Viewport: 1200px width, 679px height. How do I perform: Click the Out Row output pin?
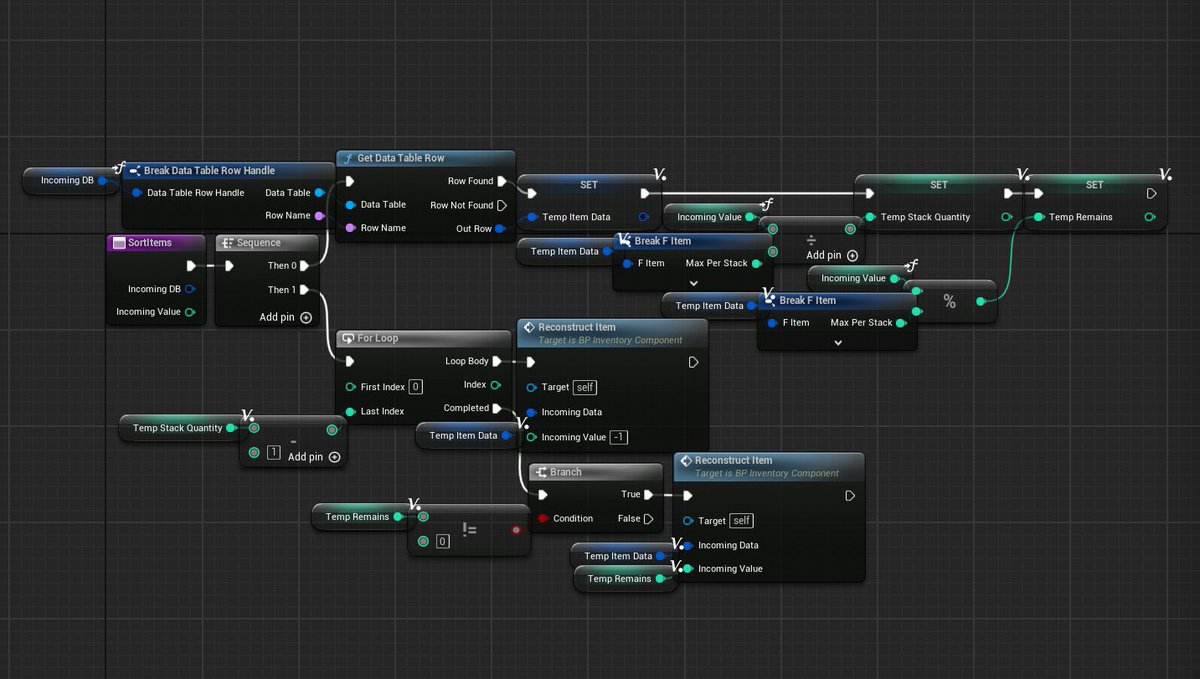tap(502, 229)
